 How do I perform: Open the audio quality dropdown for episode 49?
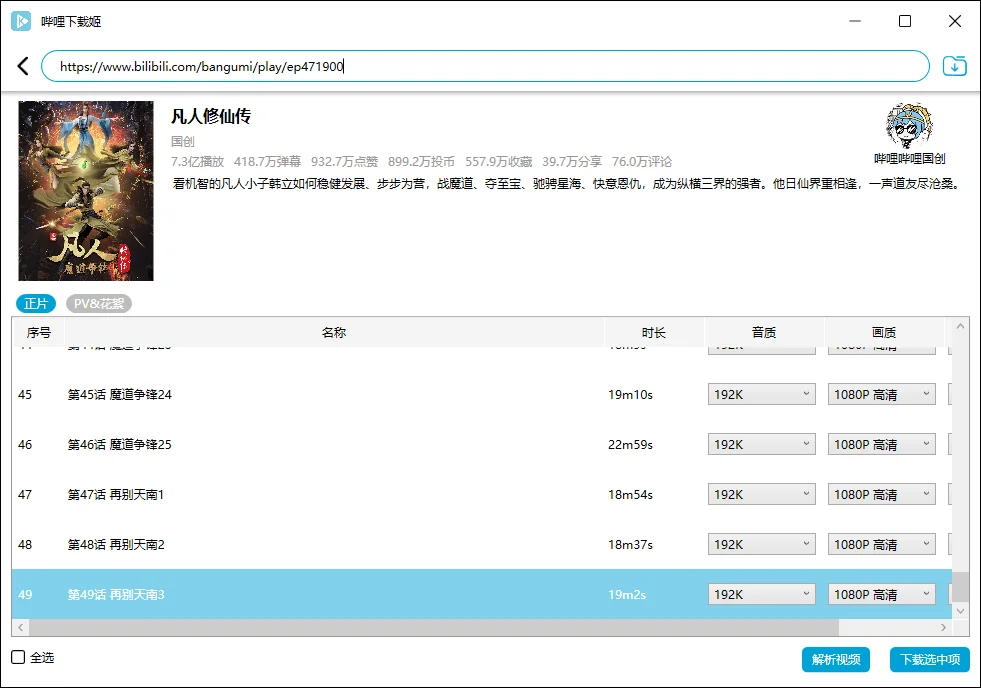(x=761, y=593)
